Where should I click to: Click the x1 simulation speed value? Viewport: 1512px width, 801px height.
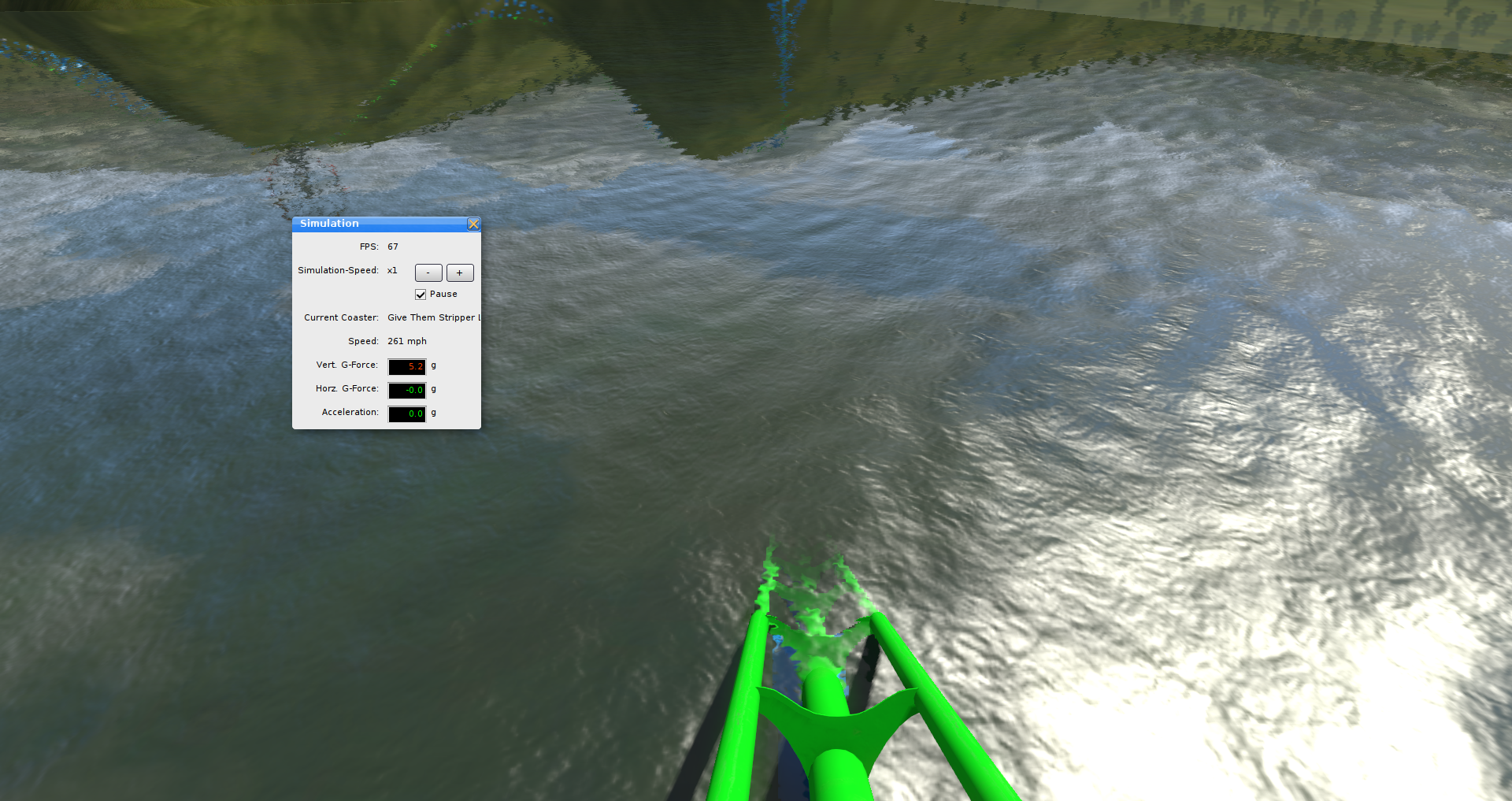(x=392, y=271)
